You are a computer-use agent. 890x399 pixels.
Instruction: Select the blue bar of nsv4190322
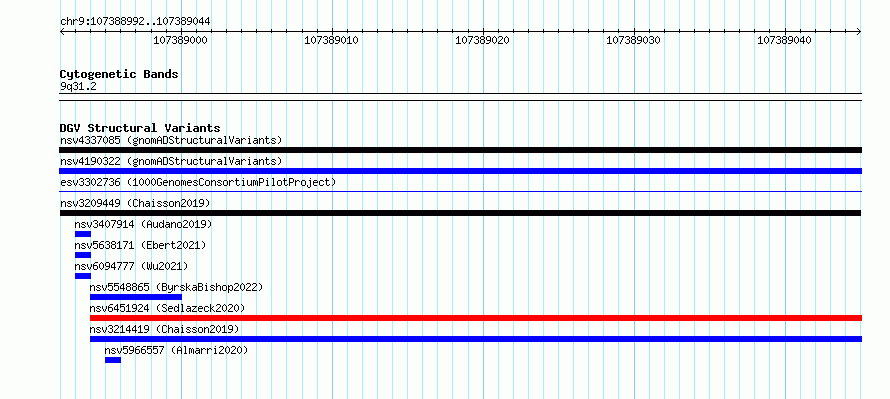click(460, 171)
